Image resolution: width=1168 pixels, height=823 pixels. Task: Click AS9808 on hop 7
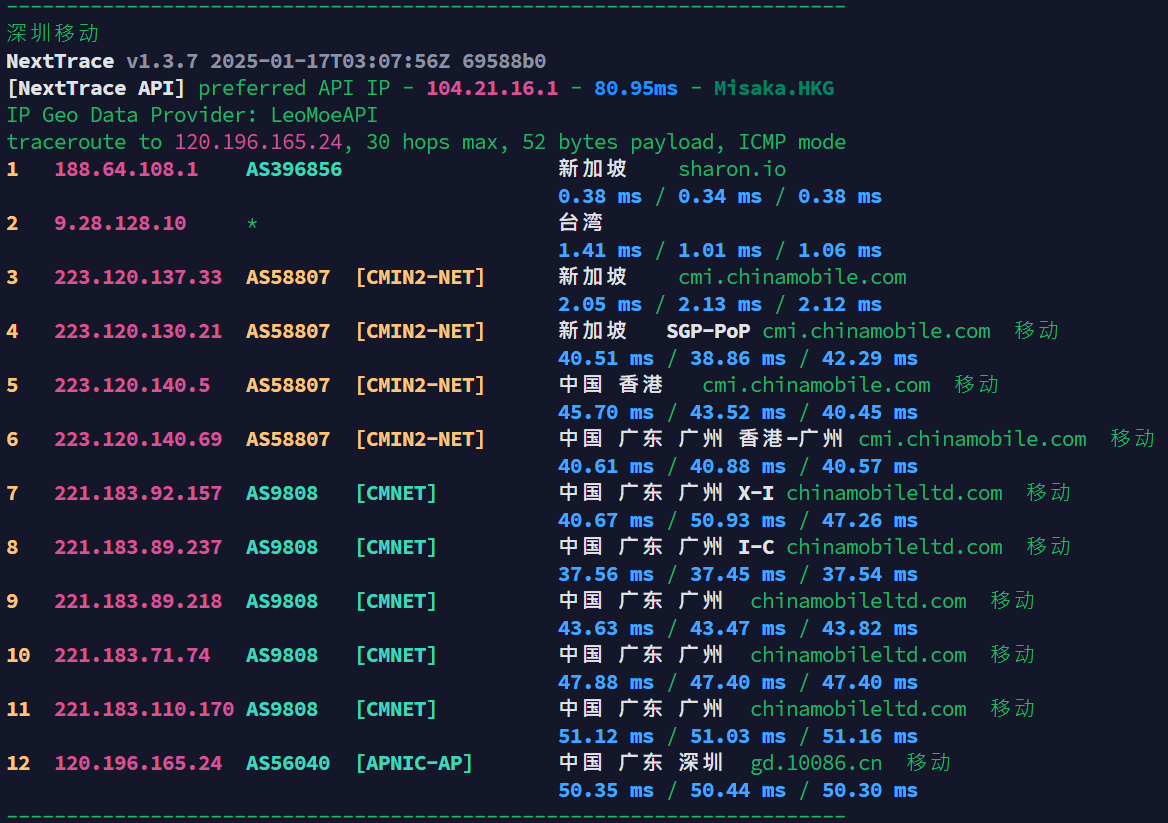pos(282,493)
